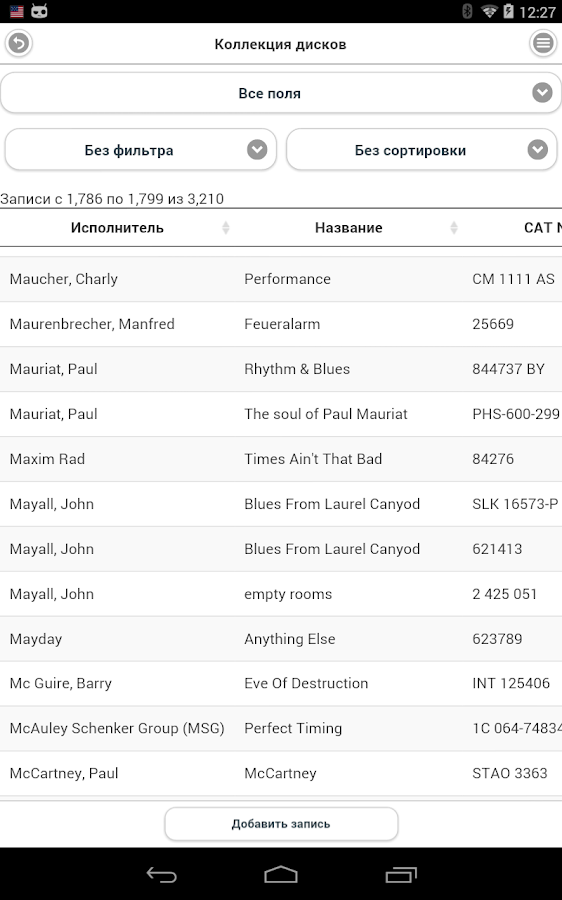The image size is (562, 900).
Task: Open the hamburger menu icon
Action: [543, 43]
